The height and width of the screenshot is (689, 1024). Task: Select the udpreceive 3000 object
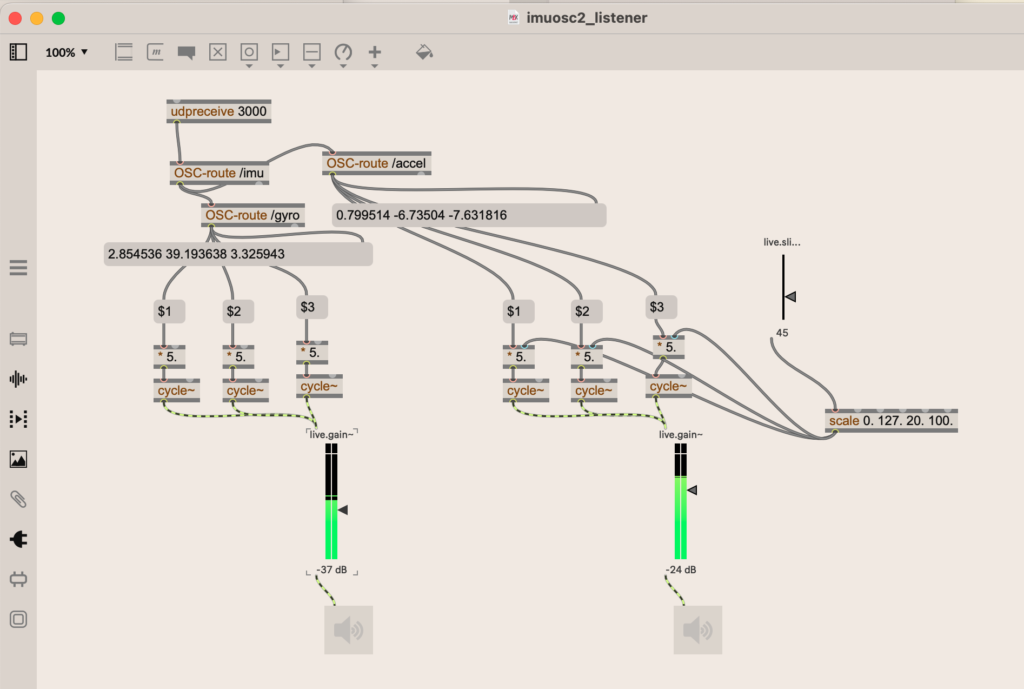[219, 112]
